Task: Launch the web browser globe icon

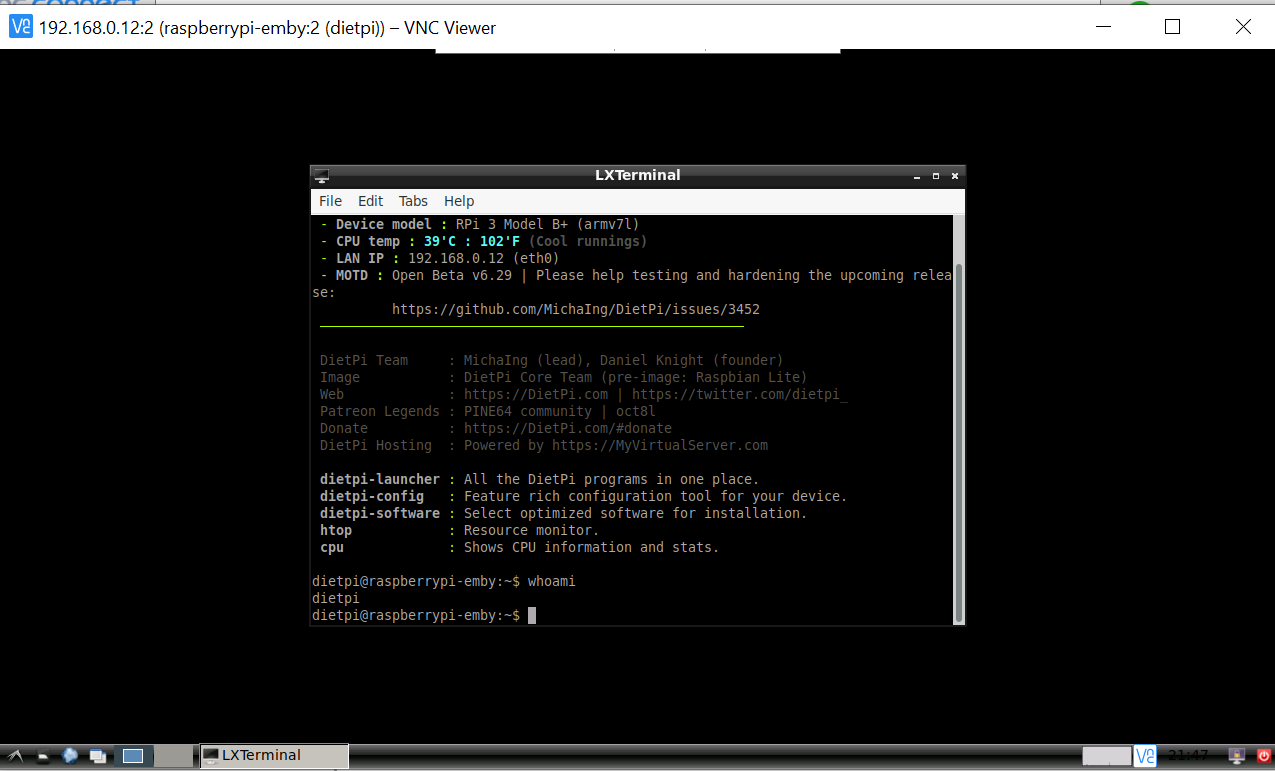Action: (69, 756)
